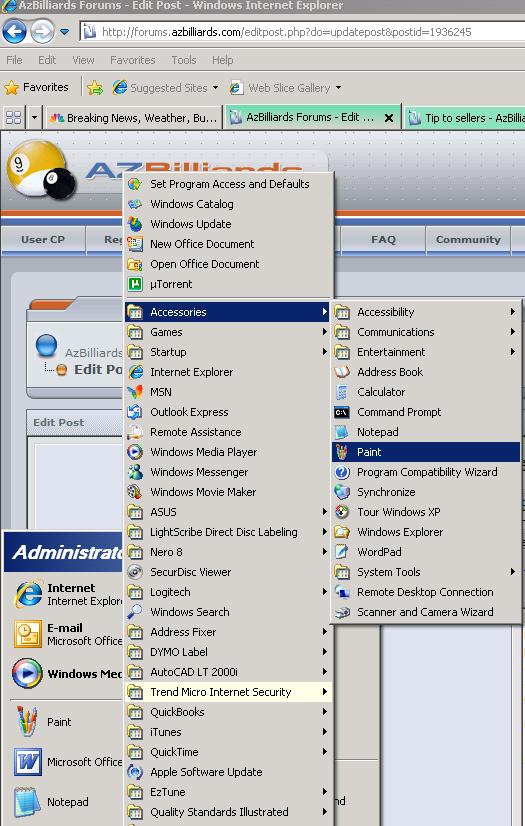This screenshot has height=826, width=525.
Task: Open Windows Media Player from All Programs
Action: tap(203, 452)
